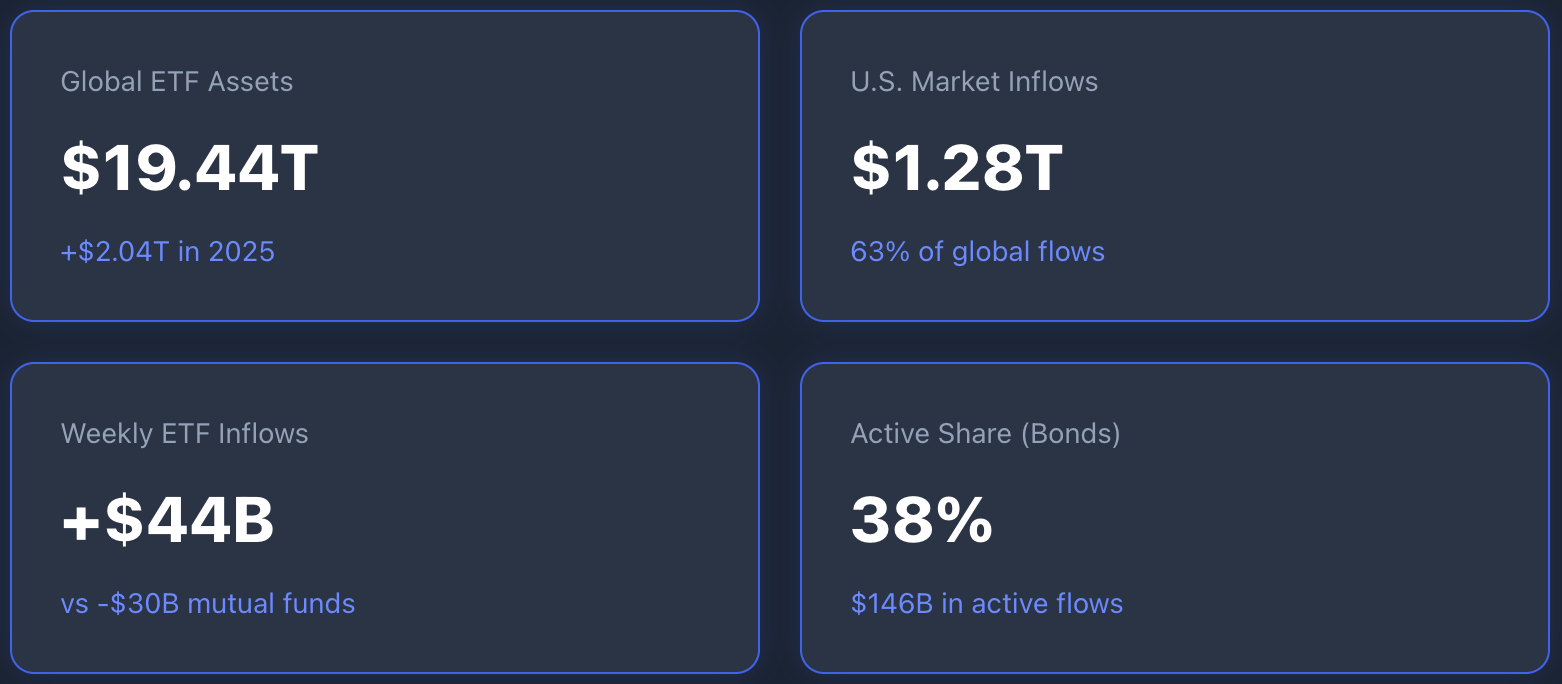1562x684 pixels.
Task: Click the '63% of global flows' subtext
Action: click(977, 252)
